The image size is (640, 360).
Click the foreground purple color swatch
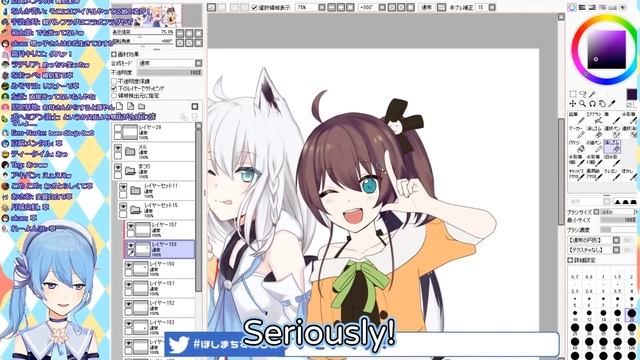[631, 94]
